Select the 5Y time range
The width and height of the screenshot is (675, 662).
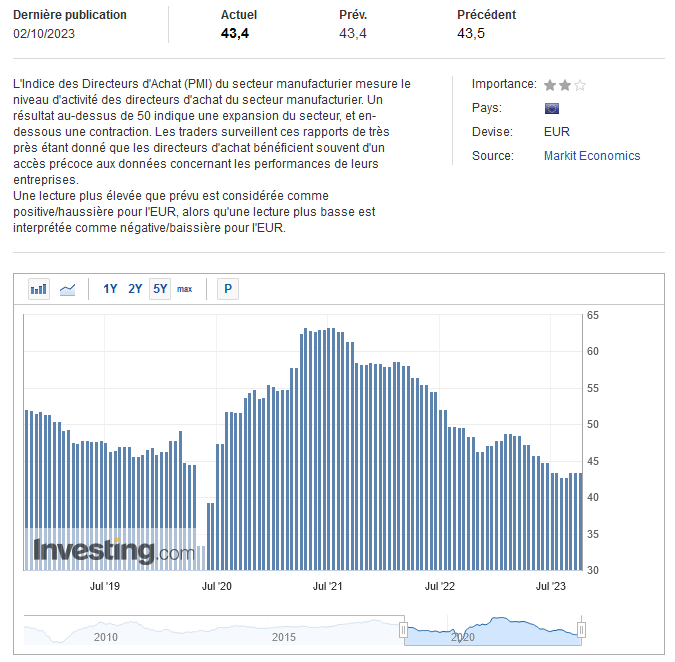(x=160, y=289)
